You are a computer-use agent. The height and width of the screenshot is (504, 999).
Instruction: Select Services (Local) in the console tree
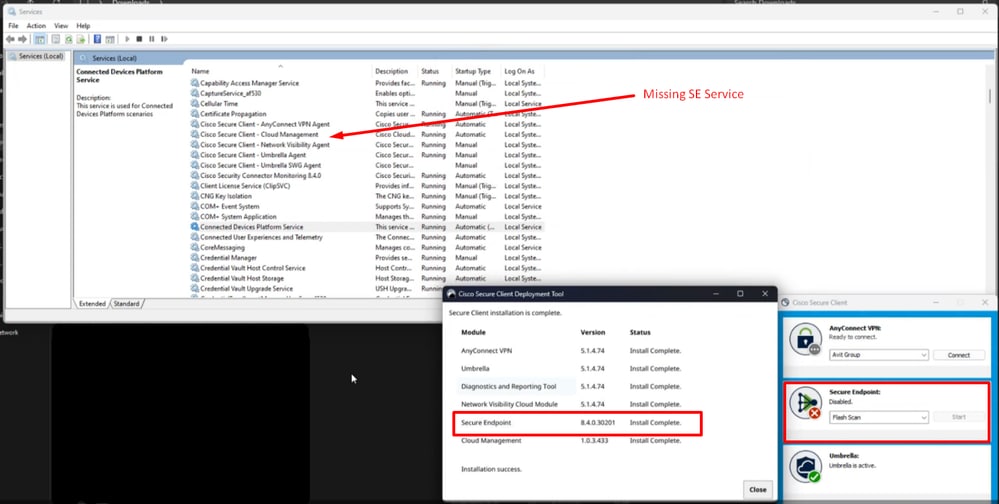click(x=37, y=56)
